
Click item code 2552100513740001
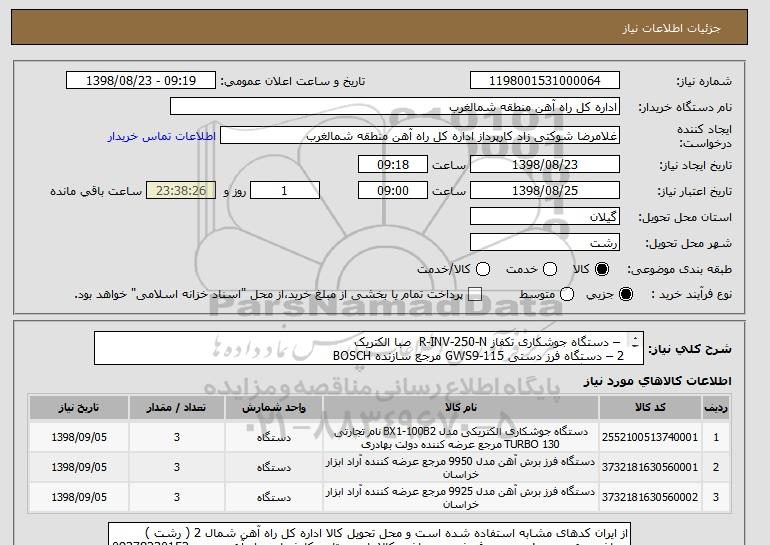650,437
